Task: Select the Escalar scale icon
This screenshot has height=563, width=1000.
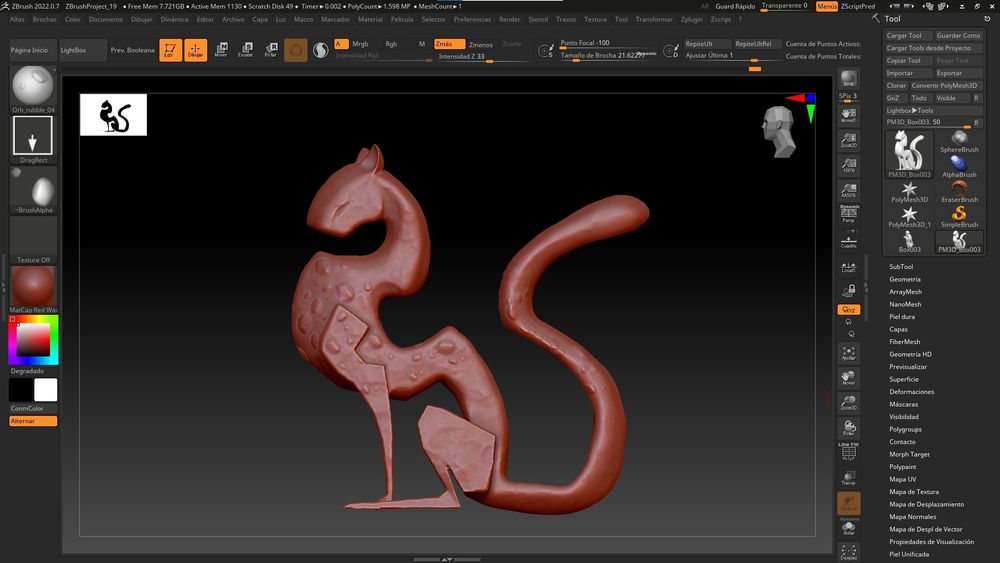Action: [x=246, y=50]
